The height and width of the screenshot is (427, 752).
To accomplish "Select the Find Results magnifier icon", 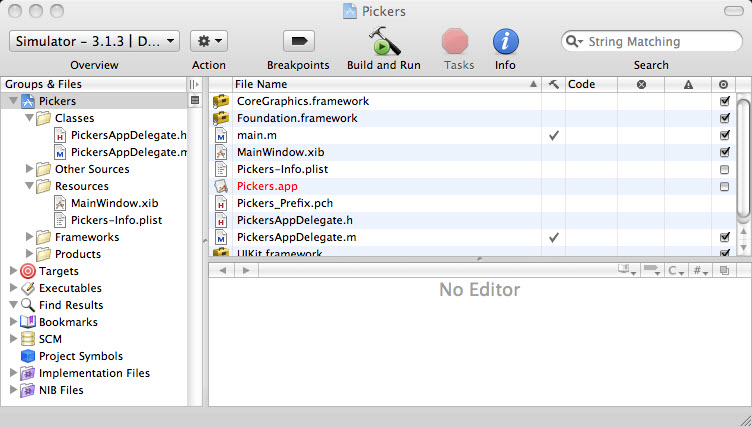I will [x=28, y=305].
